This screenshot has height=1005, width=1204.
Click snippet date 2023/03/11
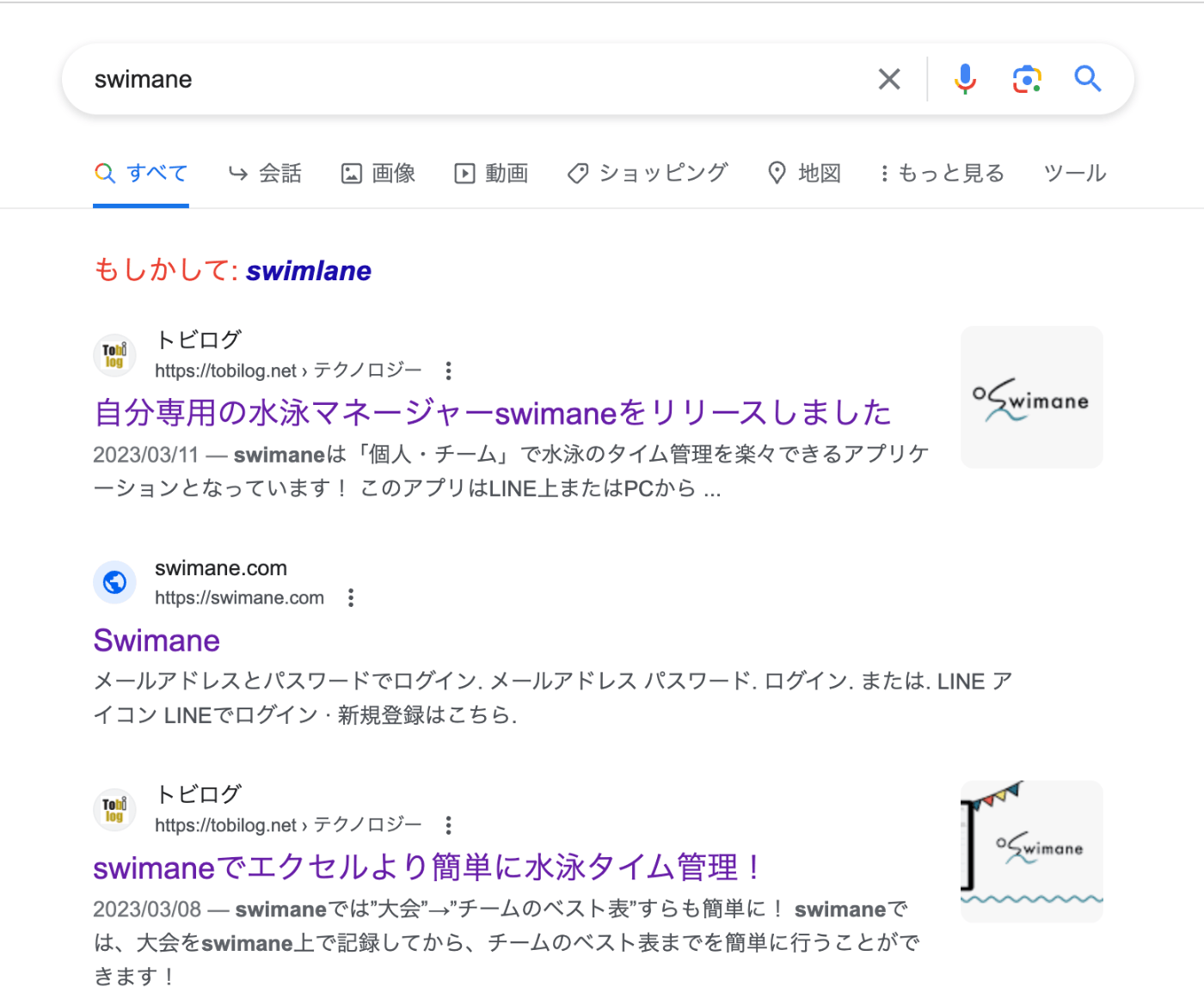[145, 454]
